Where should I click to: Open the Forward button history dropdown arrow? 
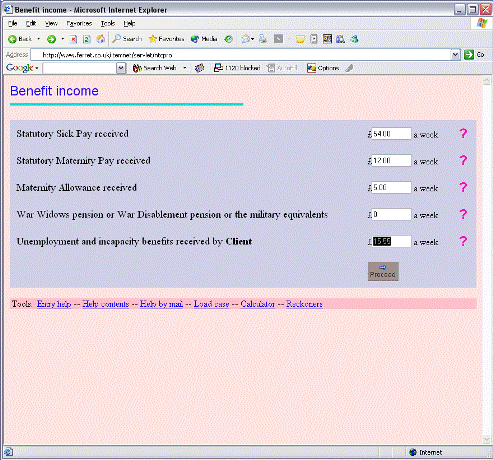pyautogui.click(x=62, y=39)
